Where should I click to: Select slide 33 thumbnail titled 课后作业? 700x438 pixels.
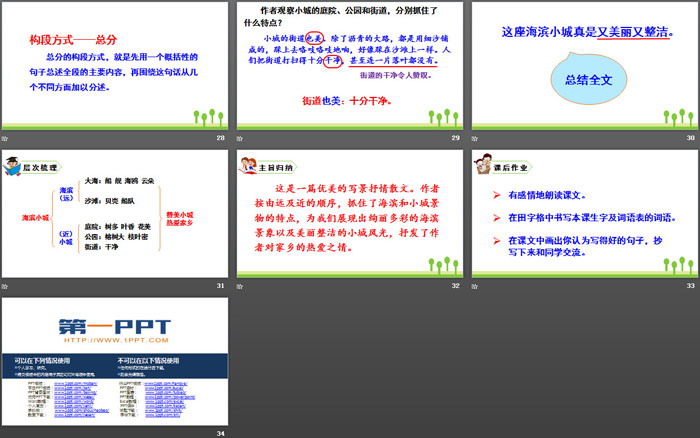(585, 214)
